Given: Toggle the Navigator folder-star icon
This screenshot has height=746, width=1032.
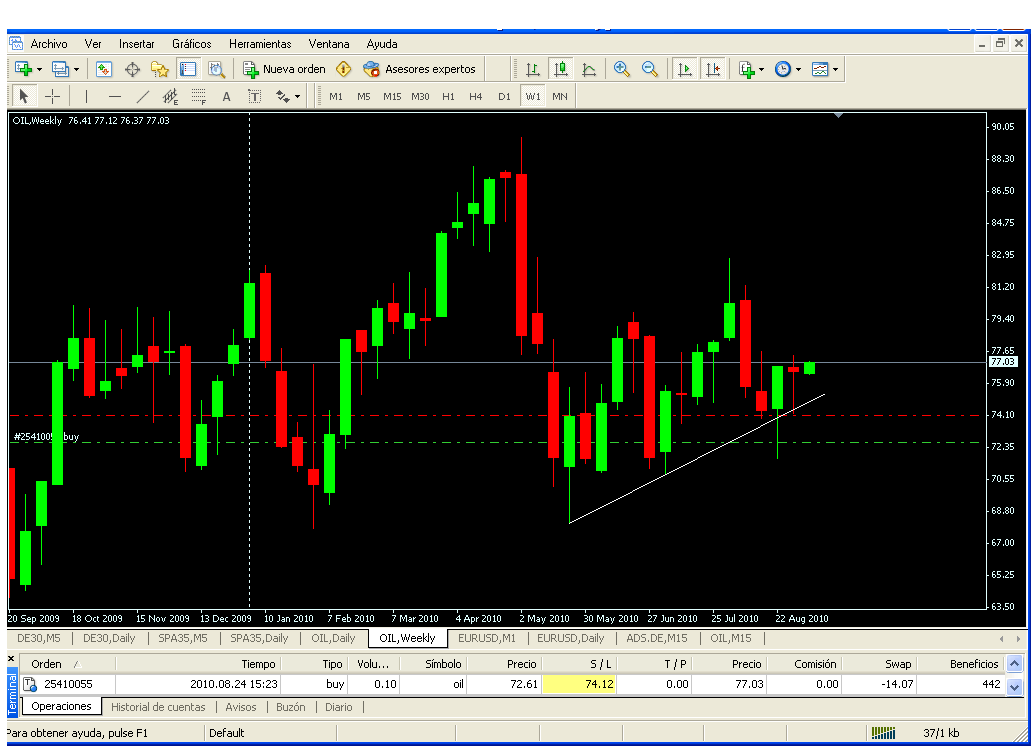Looking at the screenshot, I should (x=160, y=69).
